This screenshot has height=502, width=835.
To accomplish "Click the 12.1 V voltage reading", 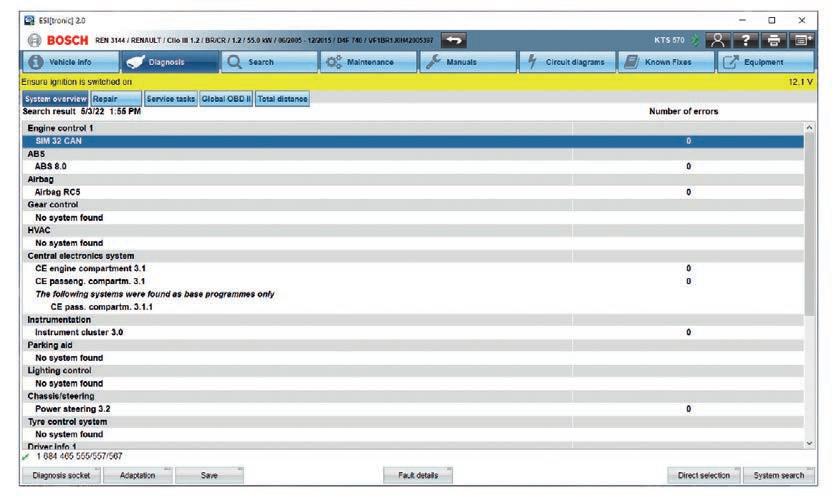I will (800, 82).
